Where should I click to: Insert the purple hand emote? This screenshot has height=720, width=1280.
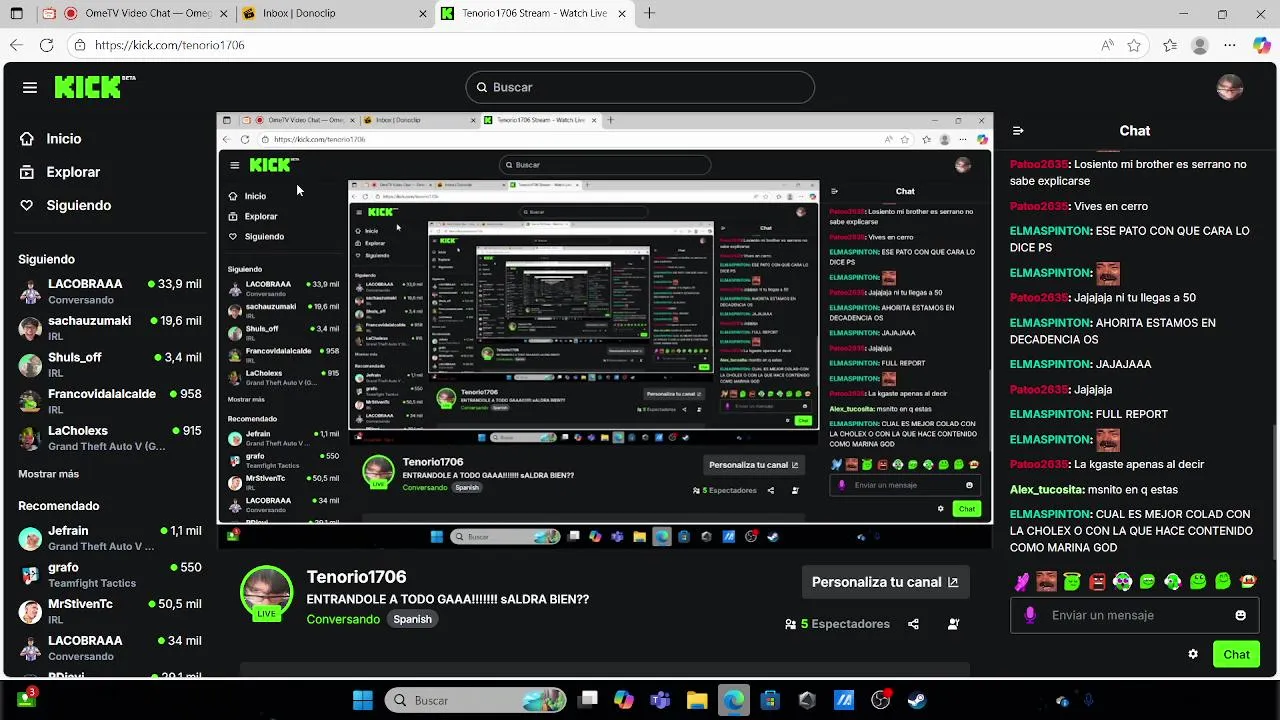[1021, 581]
